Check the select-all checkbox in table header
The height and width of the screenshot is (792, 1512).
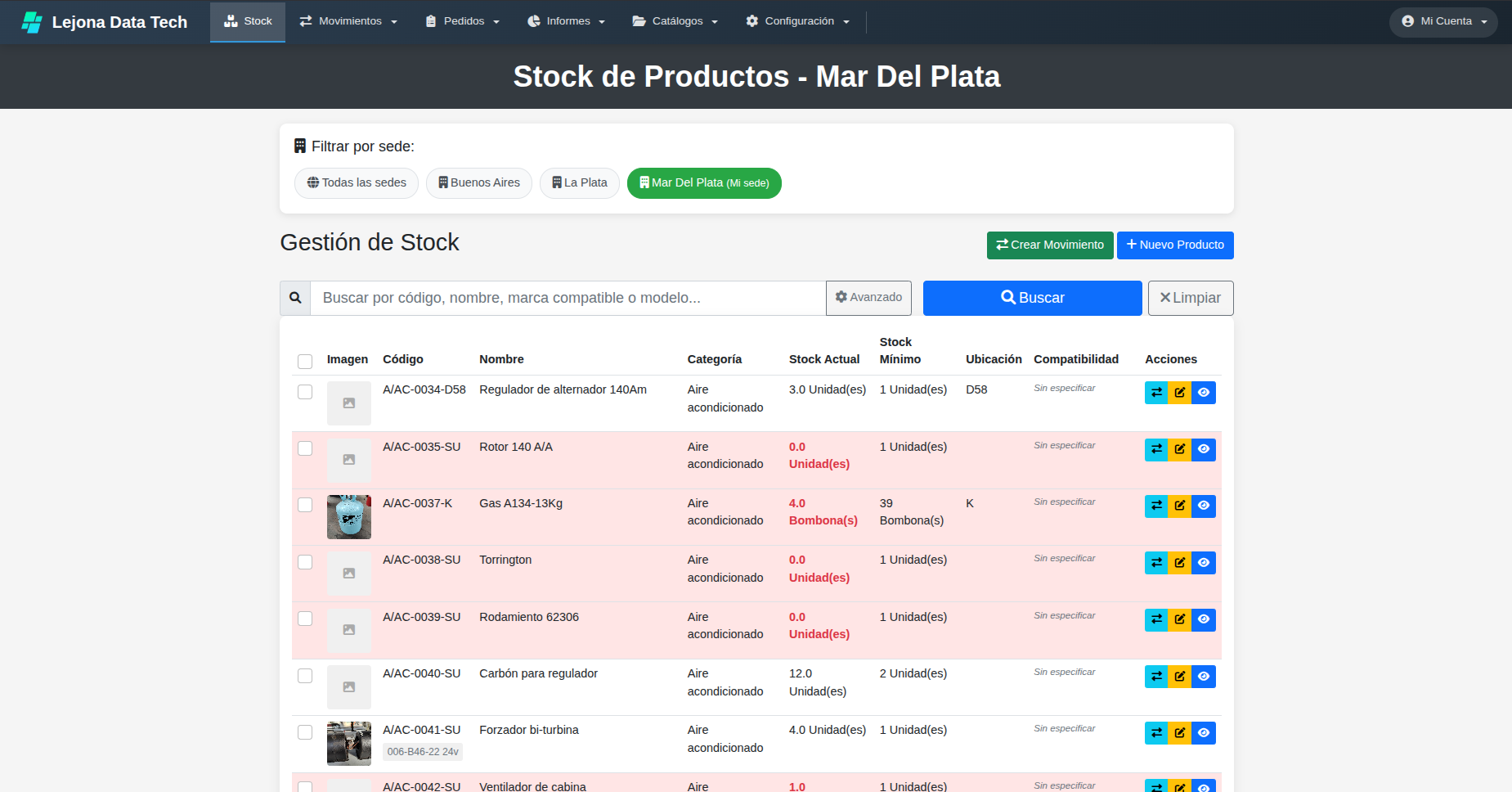coord(305,361)
